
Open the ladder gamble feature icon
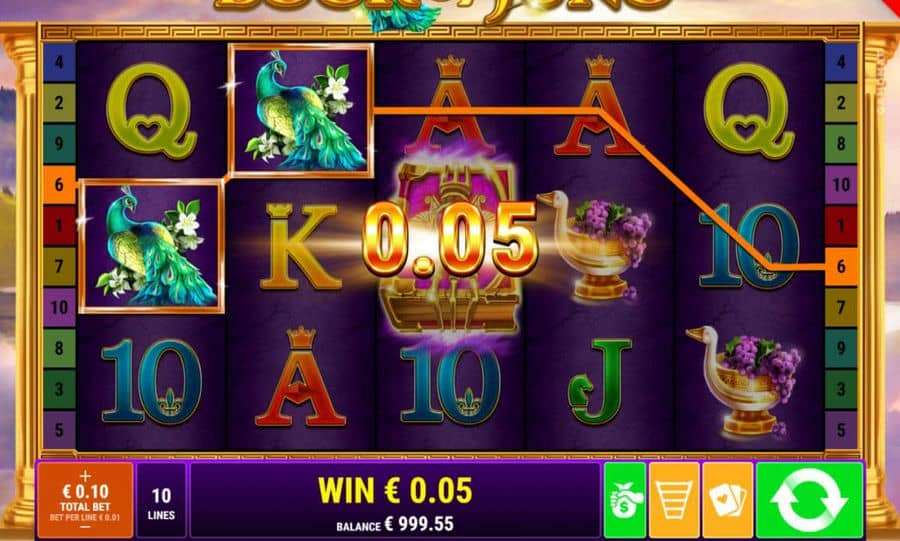(x=674, y=500)
